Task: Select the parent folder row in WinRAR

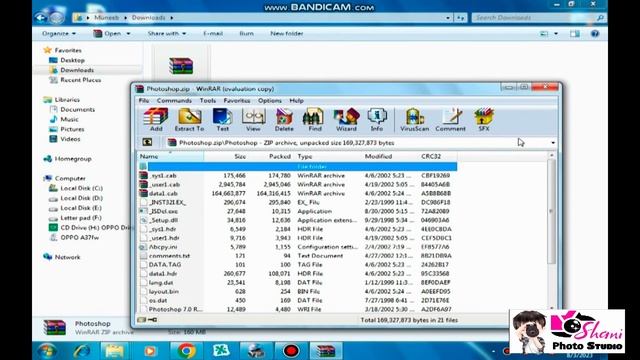Action: click(298, 167)
